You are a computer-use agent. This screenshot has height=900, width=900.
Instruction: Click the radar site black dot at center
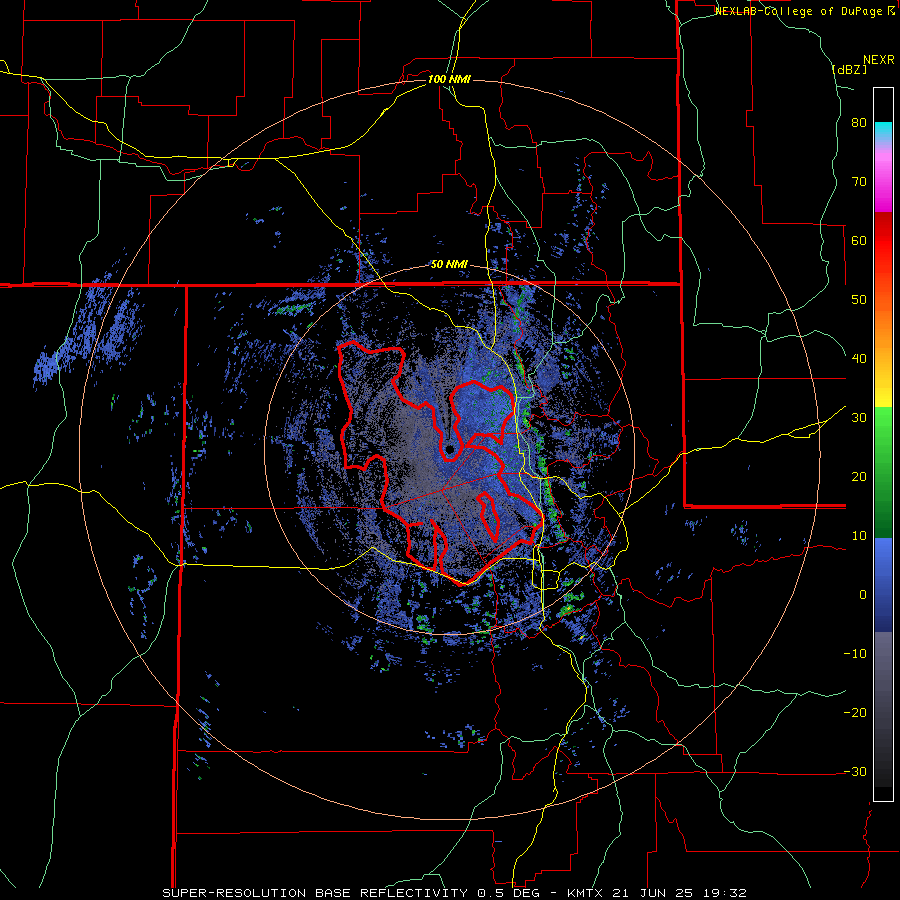[x=450, y=448]
